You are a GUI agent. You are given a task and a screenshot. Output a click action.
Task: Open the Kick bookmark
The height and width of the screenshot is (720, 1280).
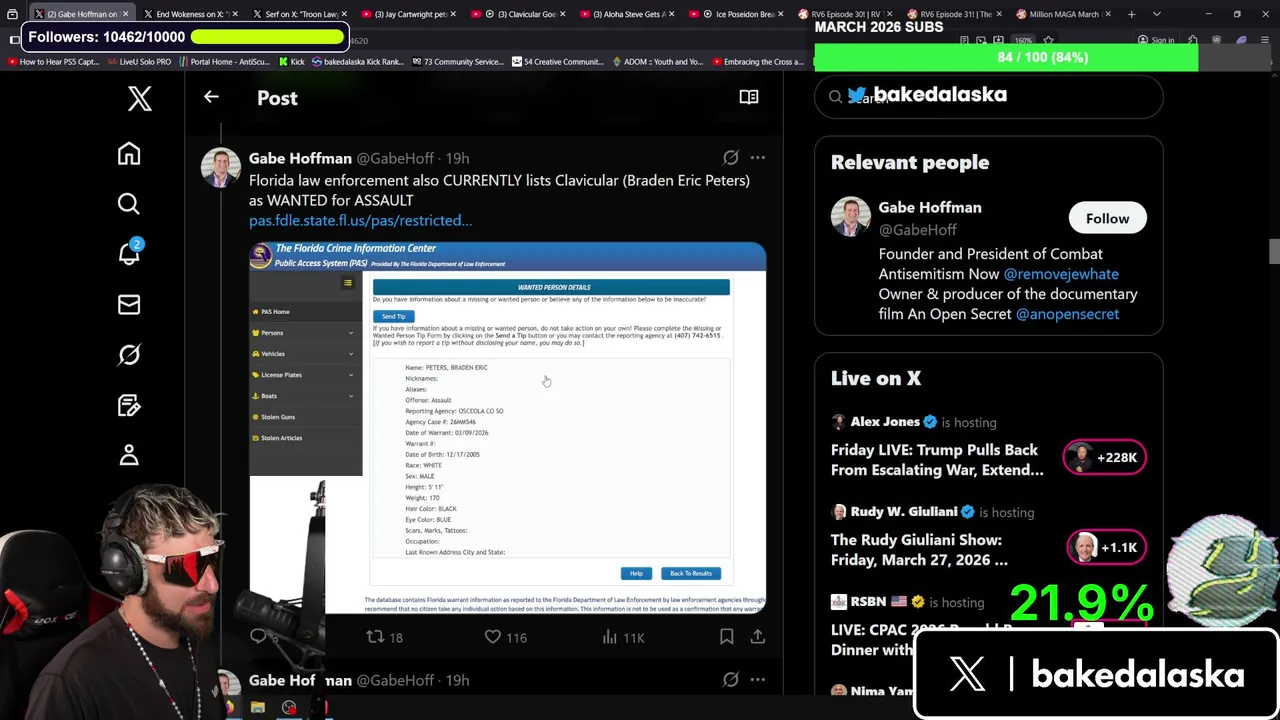click(290, 62)
